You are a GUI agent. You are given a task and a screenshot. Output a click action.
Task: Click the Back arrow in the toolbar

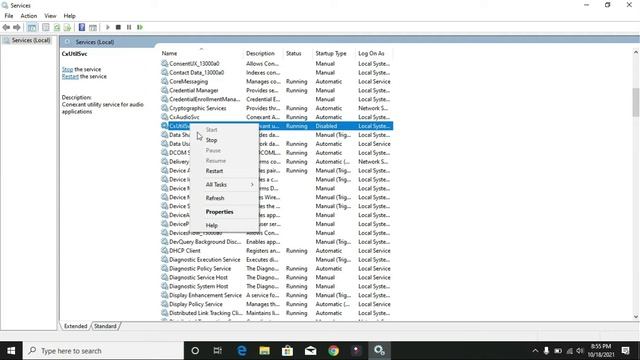click(6, 27)
